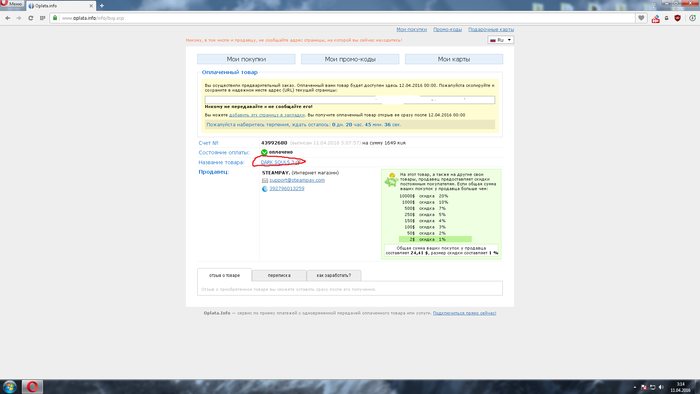Click the STEAMPAY seller name
Image resolution: width=700 pixels, height=394 pixels.
(276, 172)
